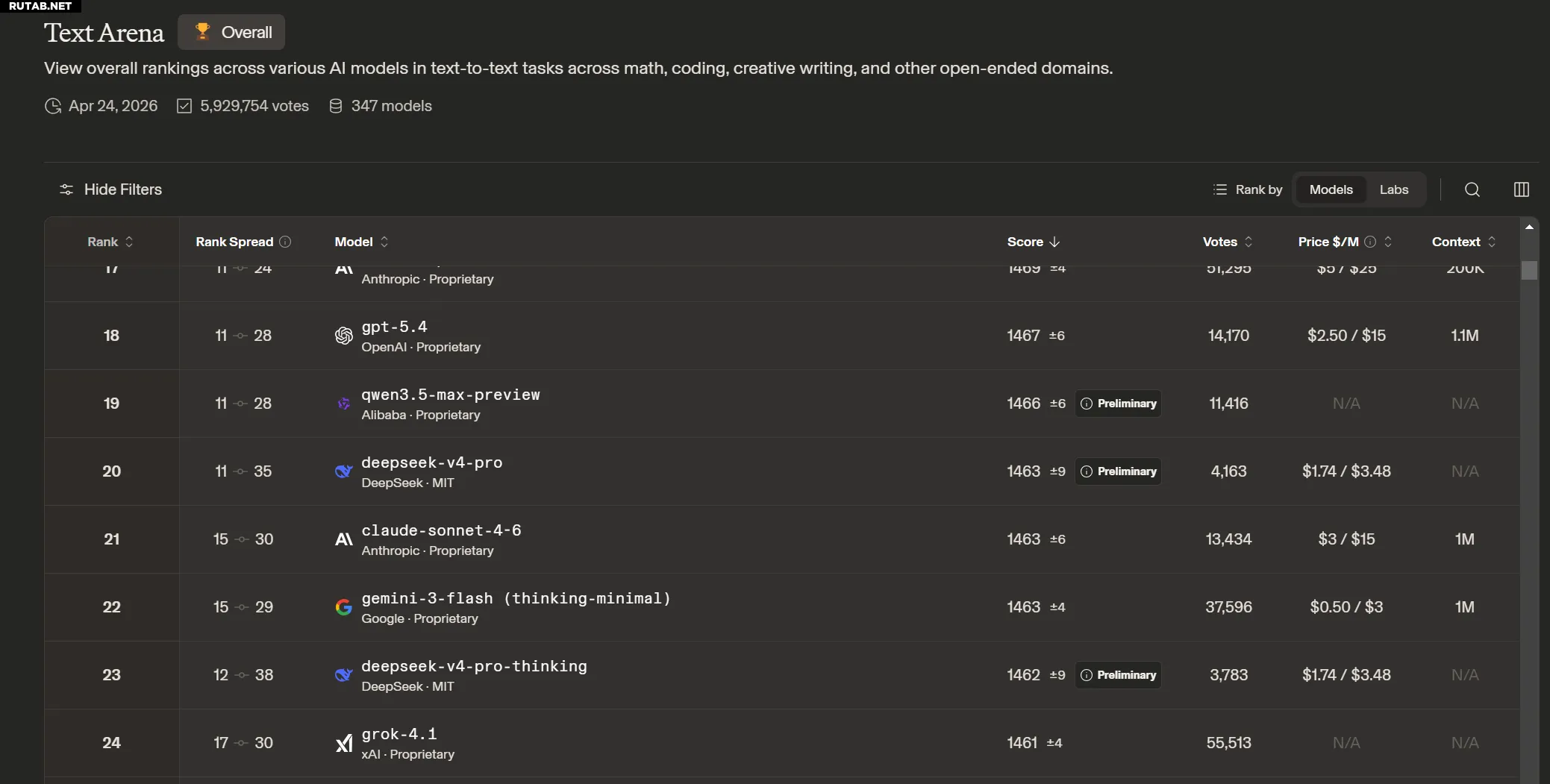
Task: Click the table vertical scrollbar thumb
Action: point(1529,270)
